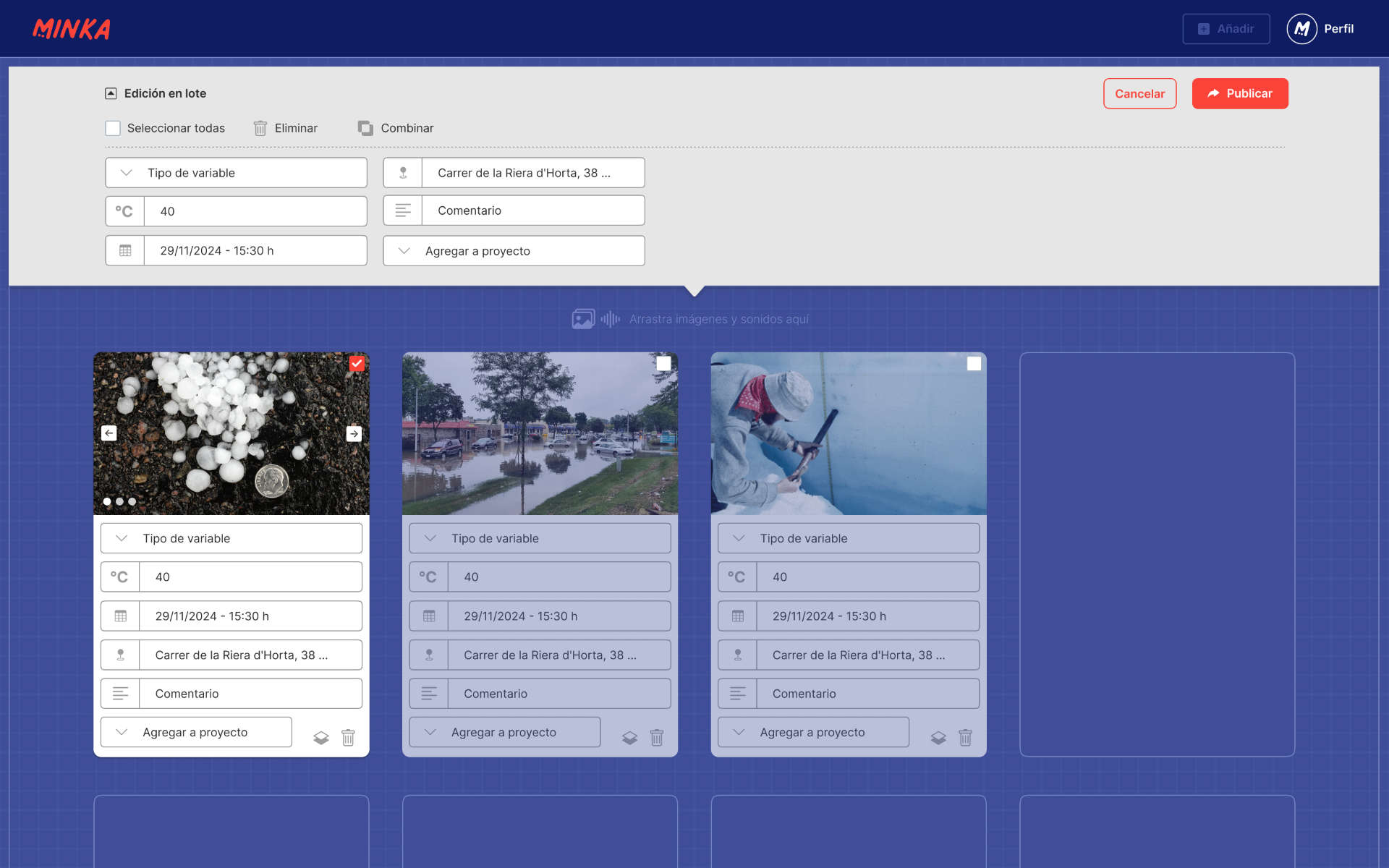The image size is (1389, 868).
Task: Select second carousel dot on hail photo
Action: click(119, 501)
